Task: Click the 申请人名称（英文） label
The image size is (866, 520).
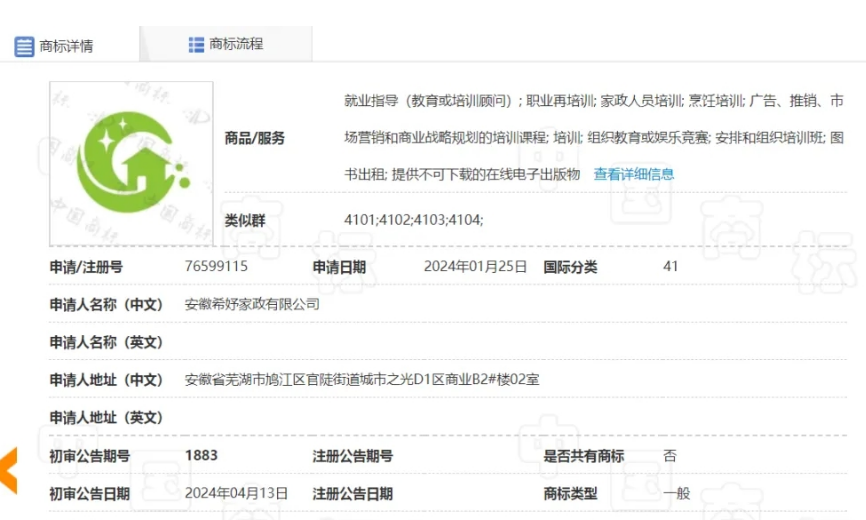Action: (x=106, y=342)
